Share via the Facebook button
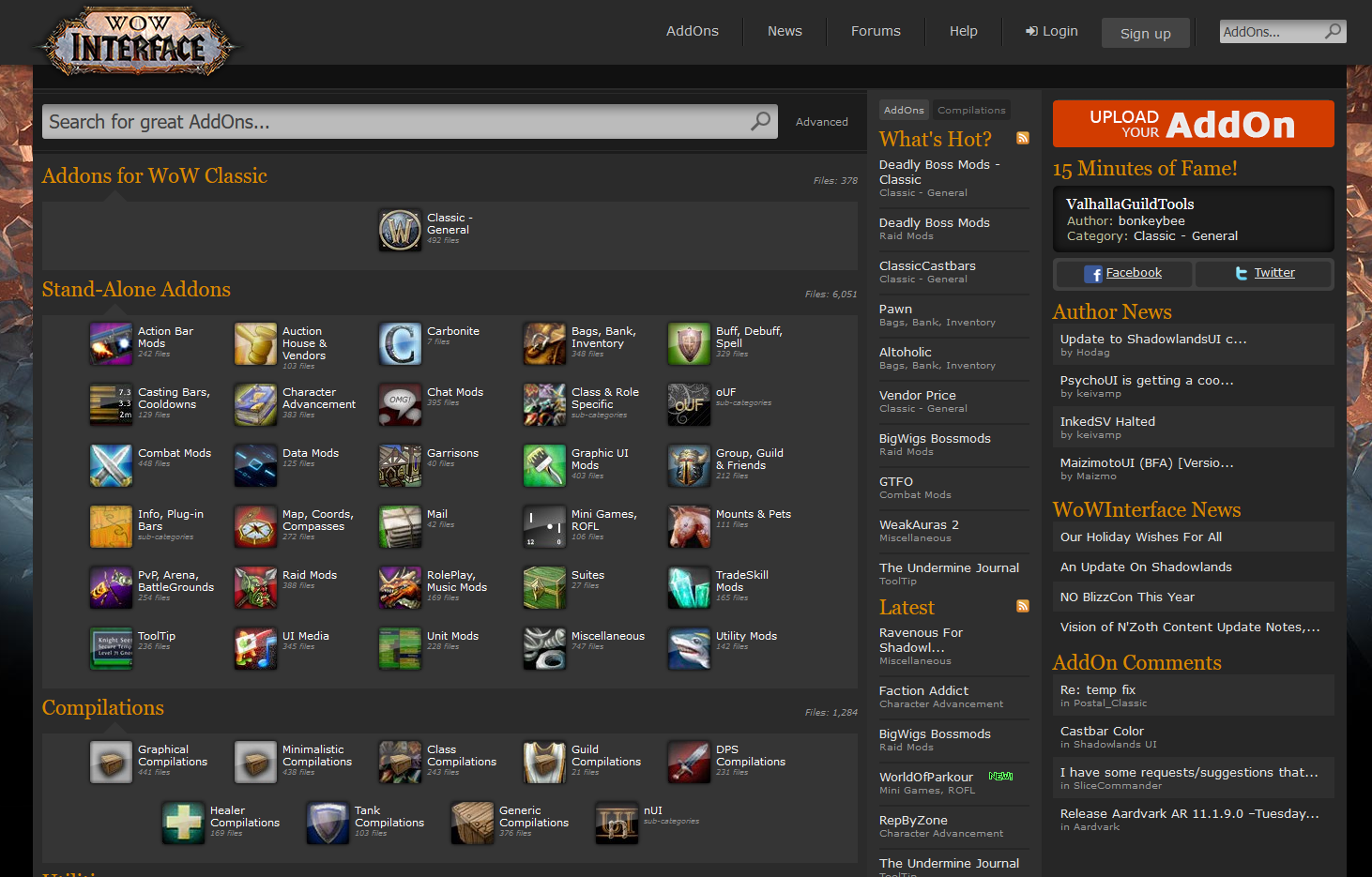Screen dimensions: 1372x877 (1123, 273)
